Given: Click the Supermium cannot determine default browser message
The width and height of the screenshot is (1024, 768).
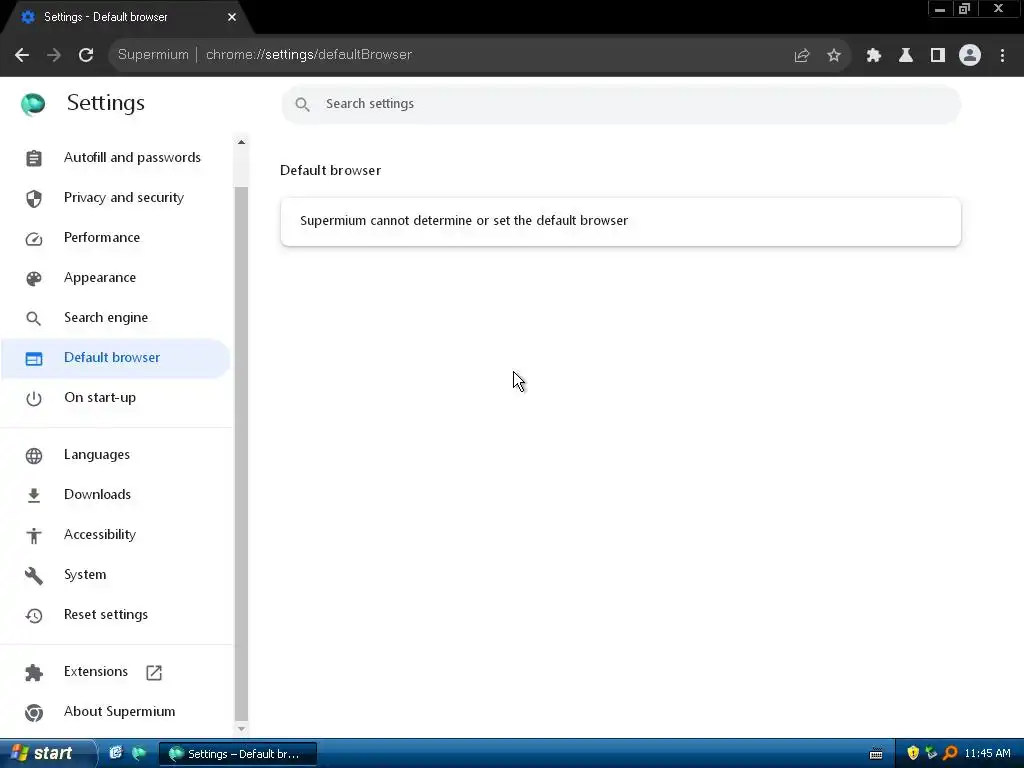Looking at the screenshot, I should click(464, 221).
